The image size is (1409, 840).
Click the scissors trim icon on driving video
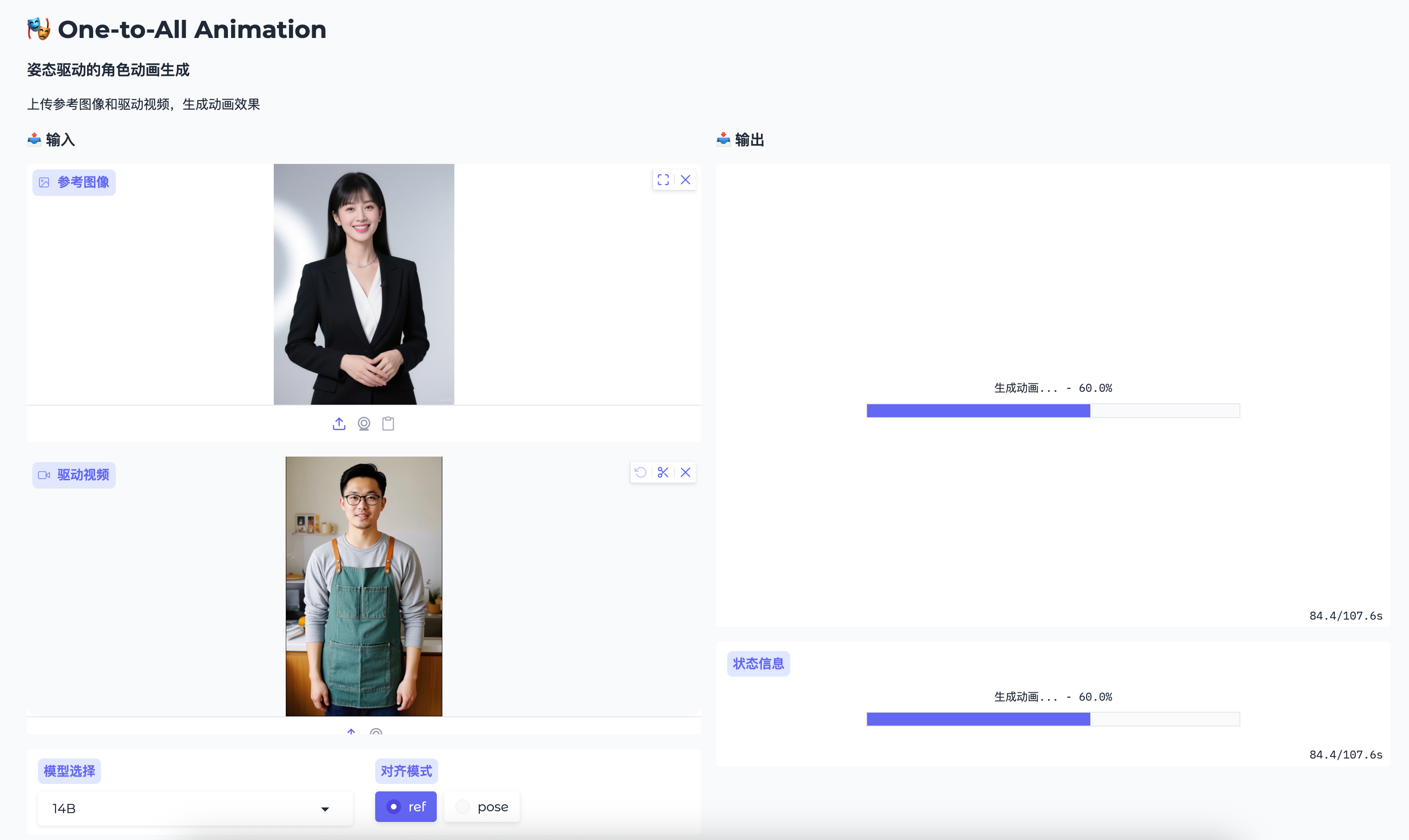point(663,473)
